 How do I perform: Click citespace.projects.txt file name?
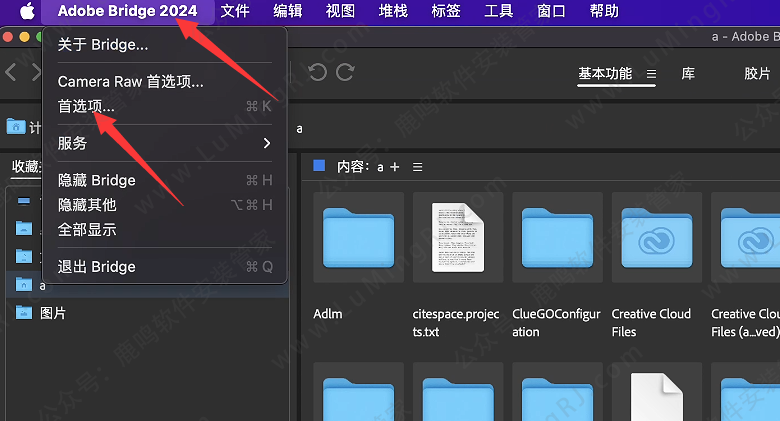(456, 323)
